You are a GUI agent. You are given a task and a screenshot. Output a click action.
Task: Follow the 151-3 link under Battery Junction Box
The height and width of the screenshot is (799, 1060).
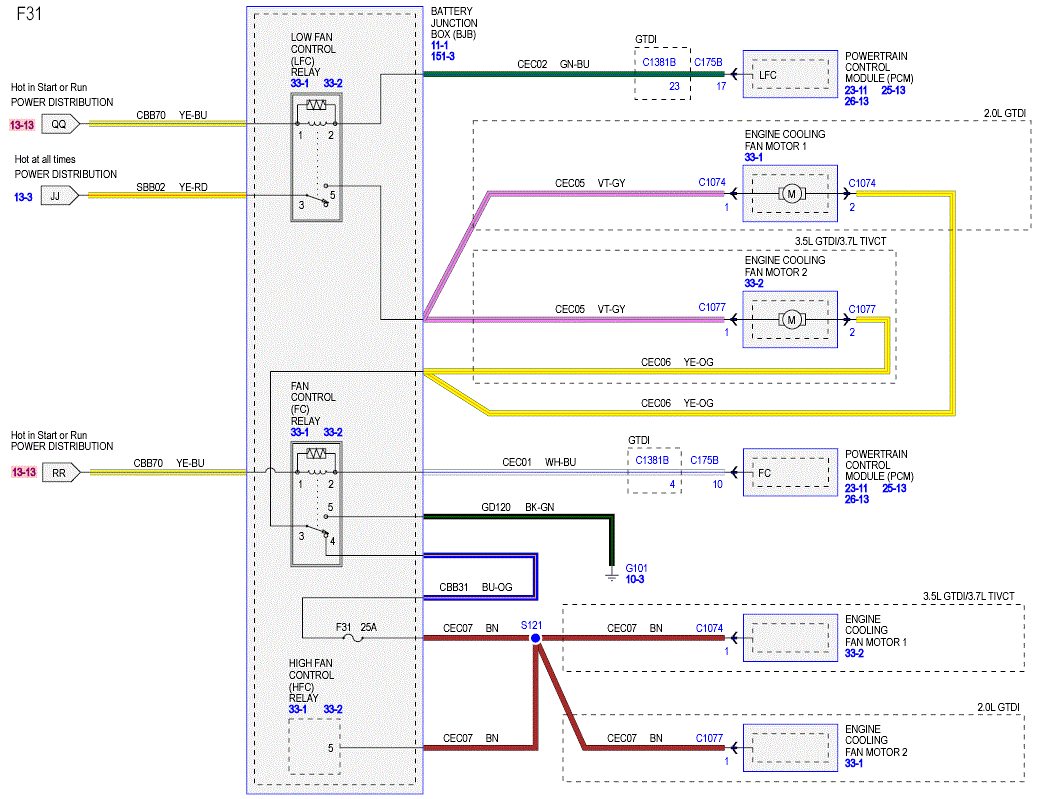[443, 56]
